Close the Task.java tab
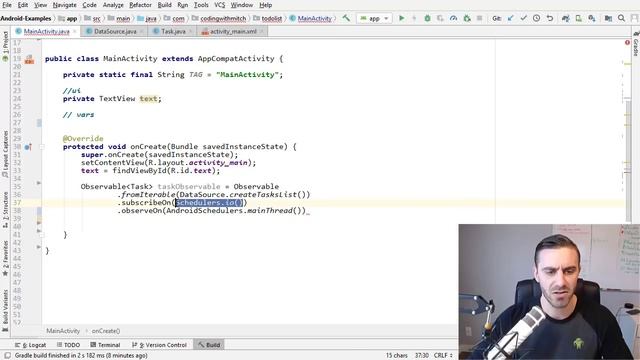This screenshot has height=360, width=640. pos(190,31)
